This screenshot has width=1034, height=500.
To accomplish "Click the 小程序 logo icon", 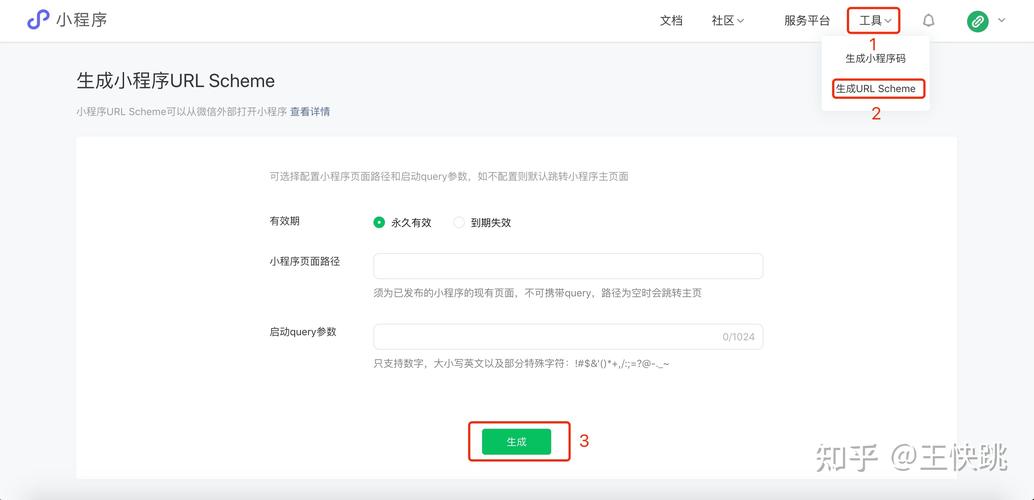I will point(38,20).
